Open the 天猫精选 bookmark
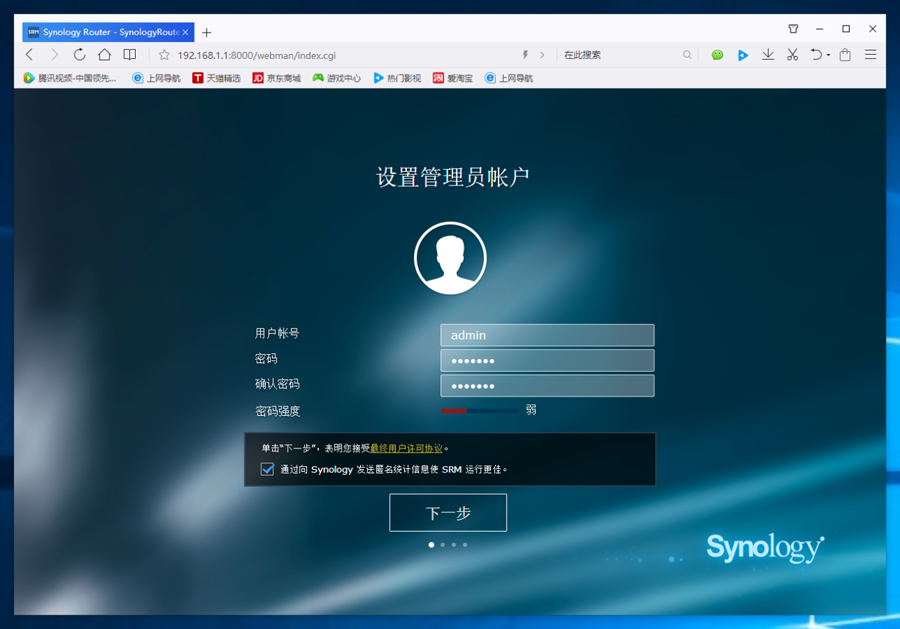Screen dimensions: 900x629 pos(216,78)
